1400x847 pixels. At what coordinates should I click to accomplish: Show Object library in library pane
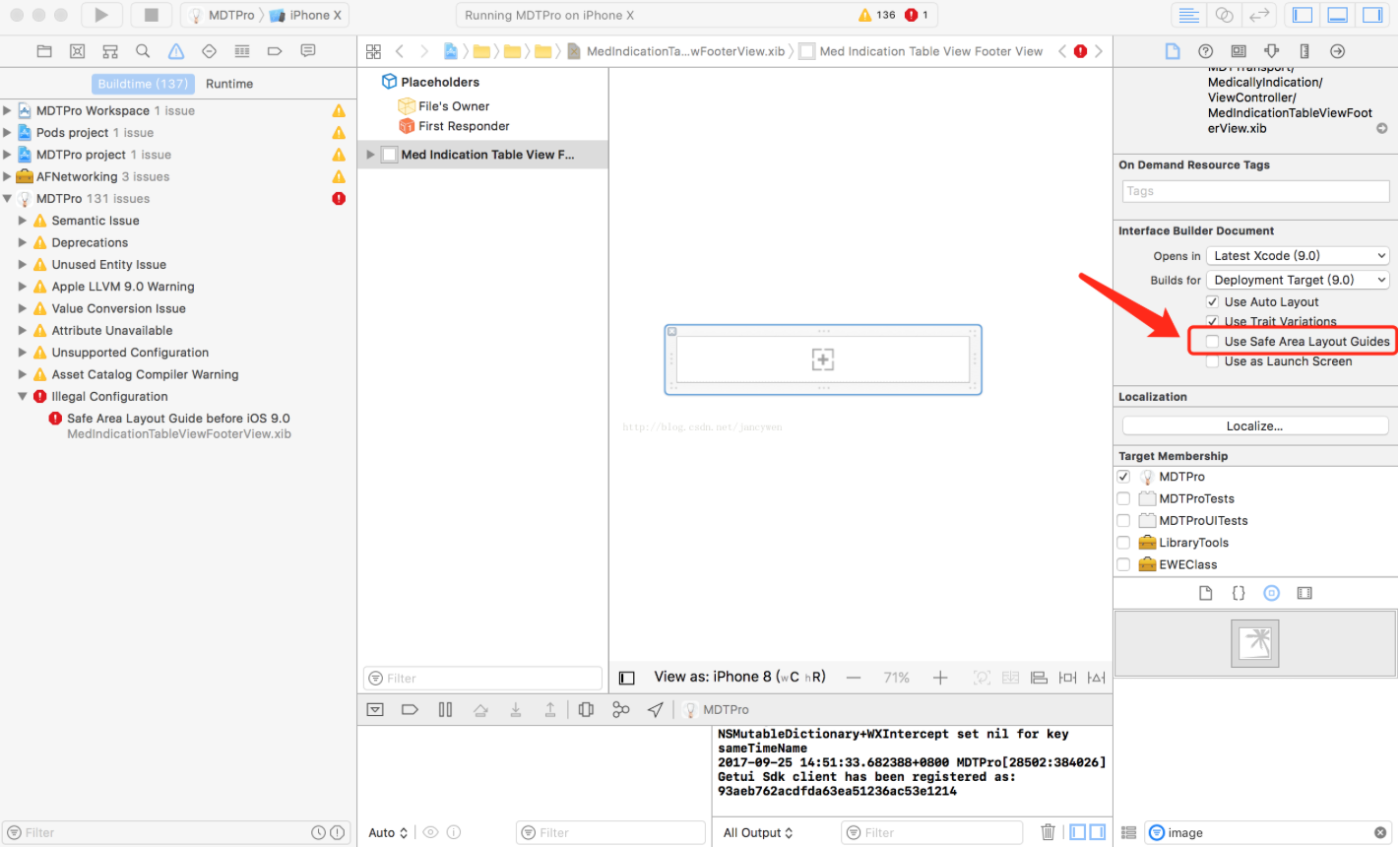point(1271,593)
